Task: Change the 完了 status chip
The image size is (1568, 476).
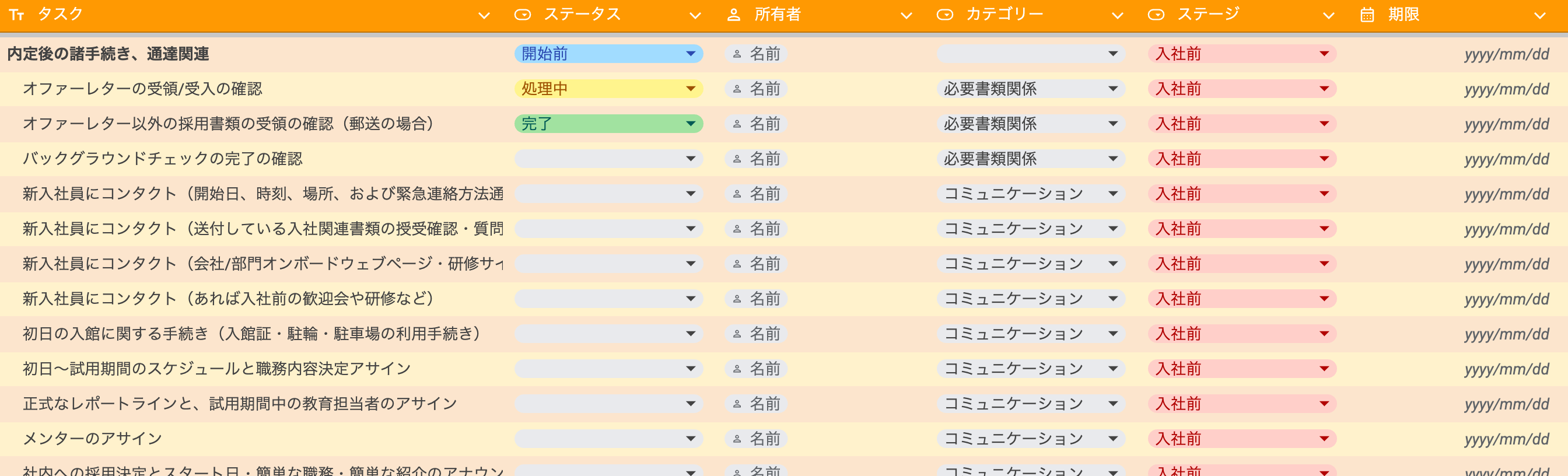Action: pos(608,124)
